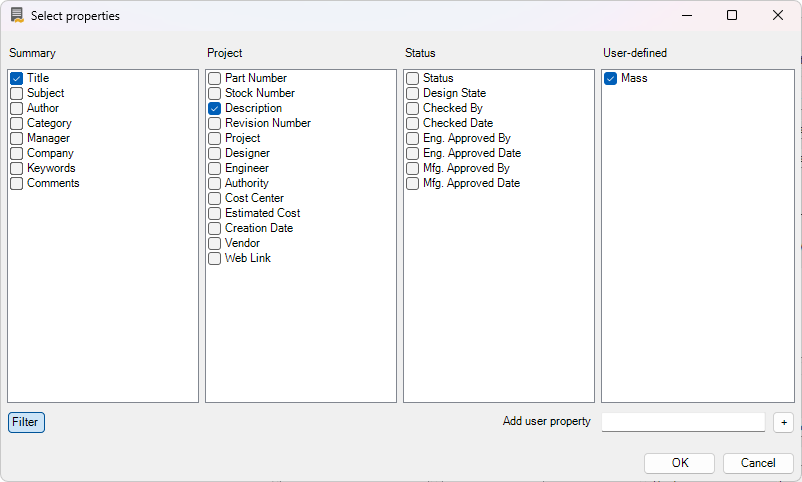
Task: Check the Estimated Cost box
Action: 214,213
